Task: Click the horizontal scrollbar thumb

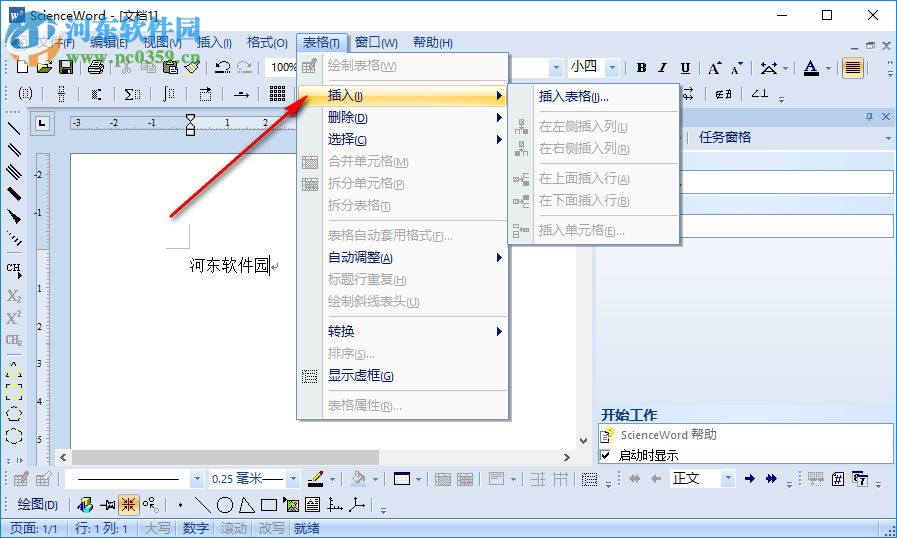Action: click(x=225, y=457)
